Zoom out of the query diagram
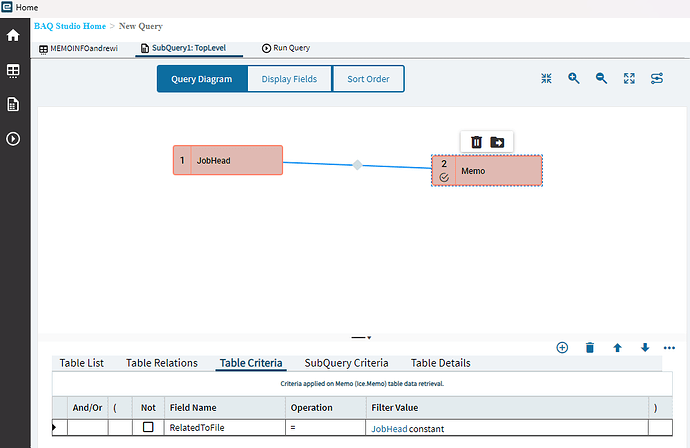Viewport: 690px width, 448px height. [601, 78]
